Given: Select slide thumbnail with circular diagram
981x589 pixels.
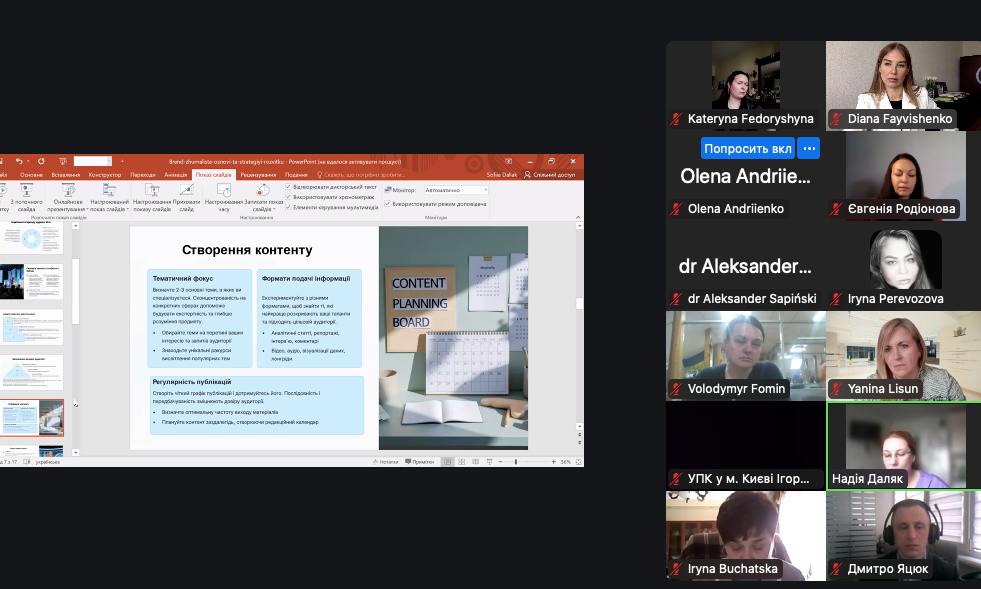Looking at the screenshot, I should [32, 238].
